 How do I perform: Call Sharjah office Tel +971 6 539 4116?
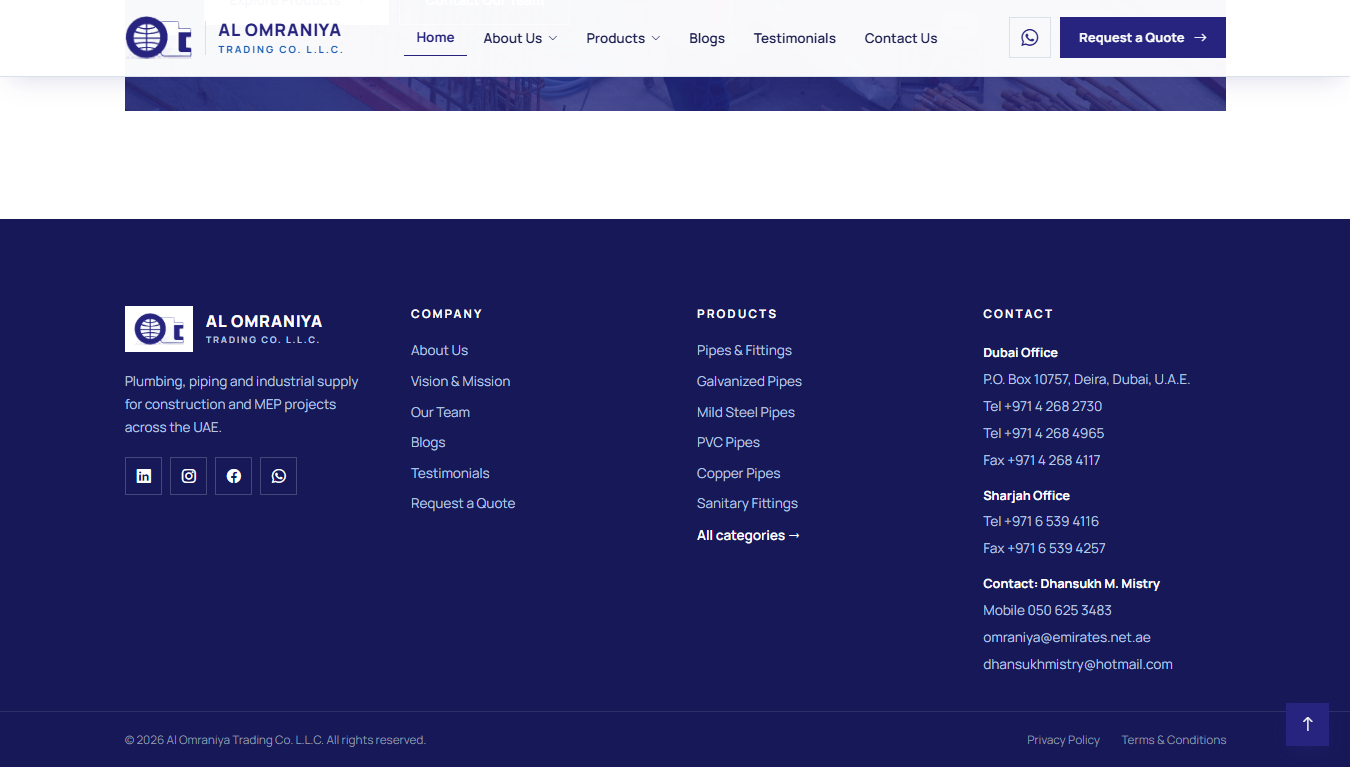1041,521
